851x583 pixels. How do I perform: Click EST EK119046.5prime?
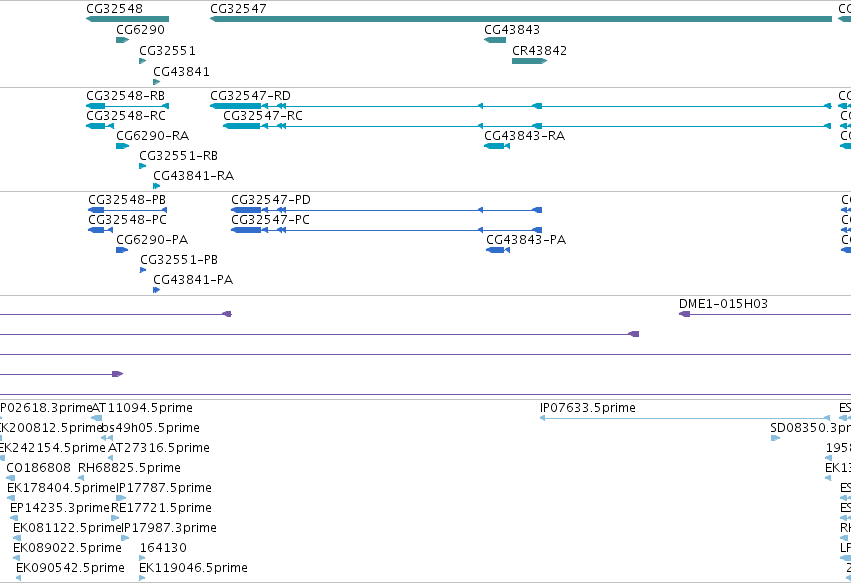193,568
